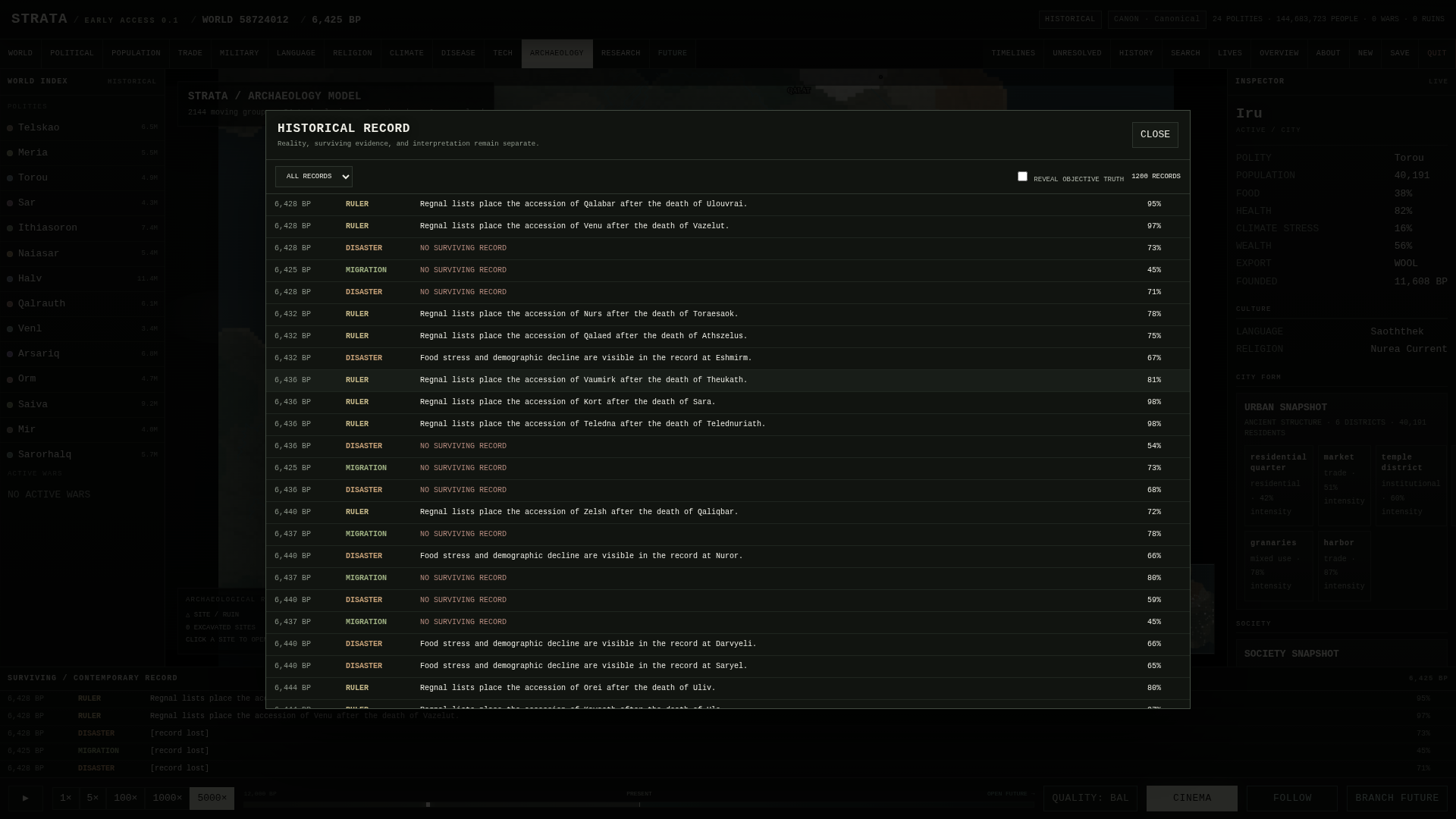Open the Political tab
The image size is (1456, 819).
pos(72,54)
